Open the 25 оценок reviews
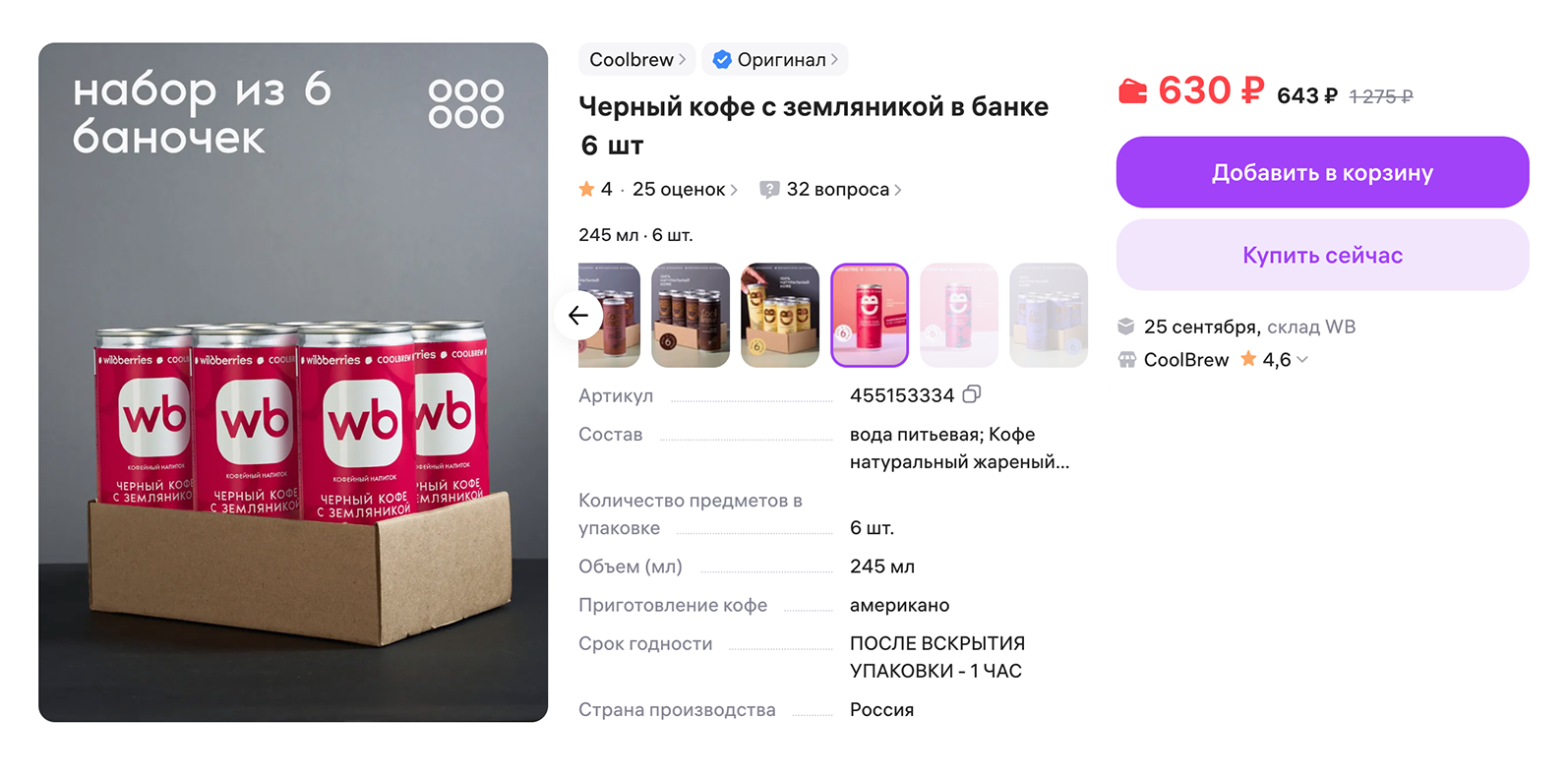 pos(685,189)
